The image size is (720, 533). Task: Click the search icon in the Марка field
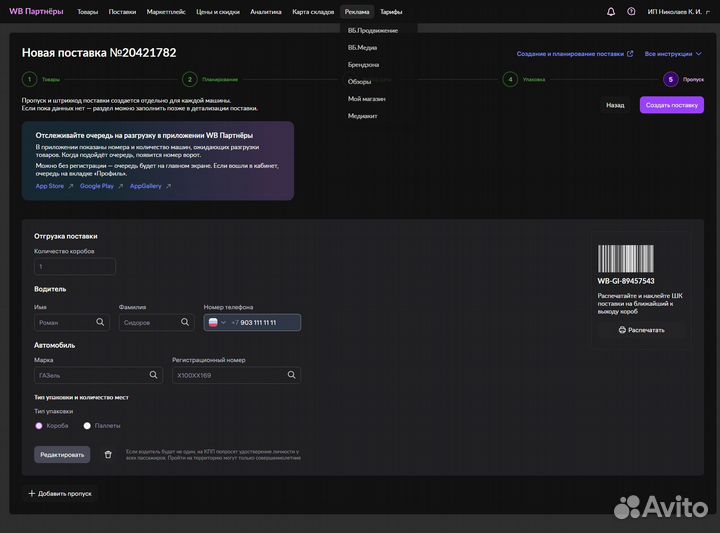coord(154,375)
